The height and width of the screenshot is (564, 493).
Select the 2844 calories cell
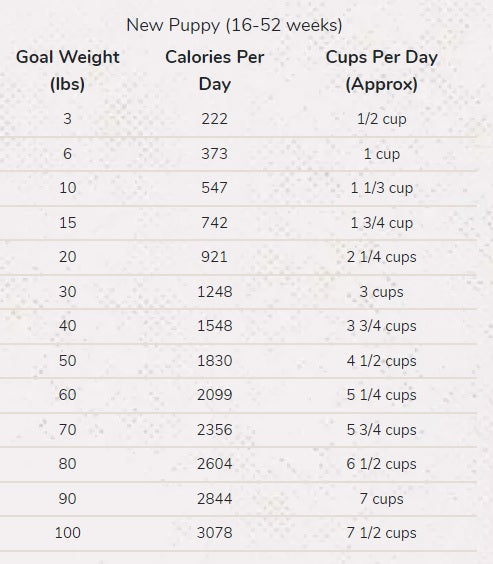point(215,499)
